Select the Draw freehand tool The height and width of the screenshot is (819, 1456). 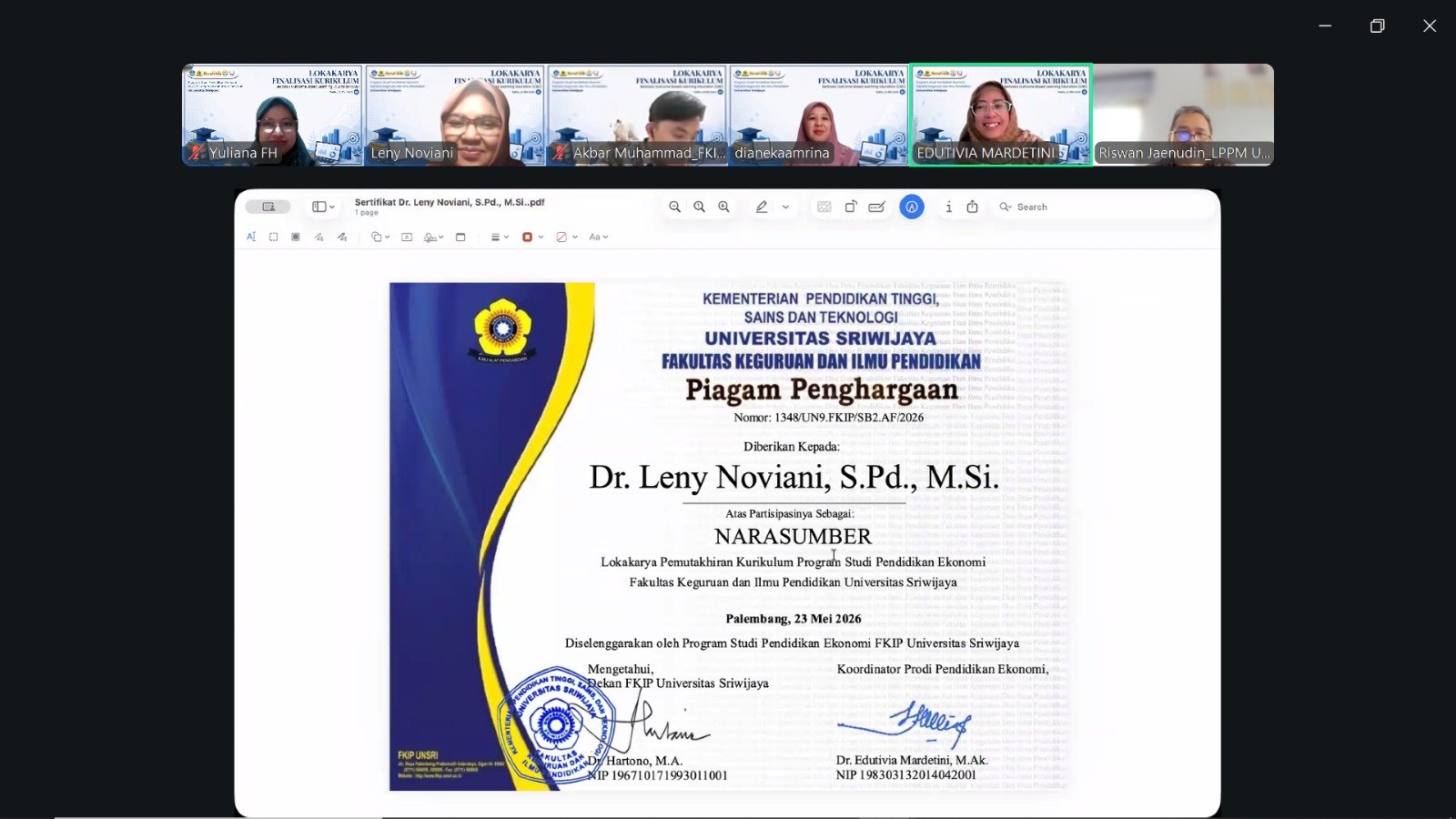tap(342, 237)
